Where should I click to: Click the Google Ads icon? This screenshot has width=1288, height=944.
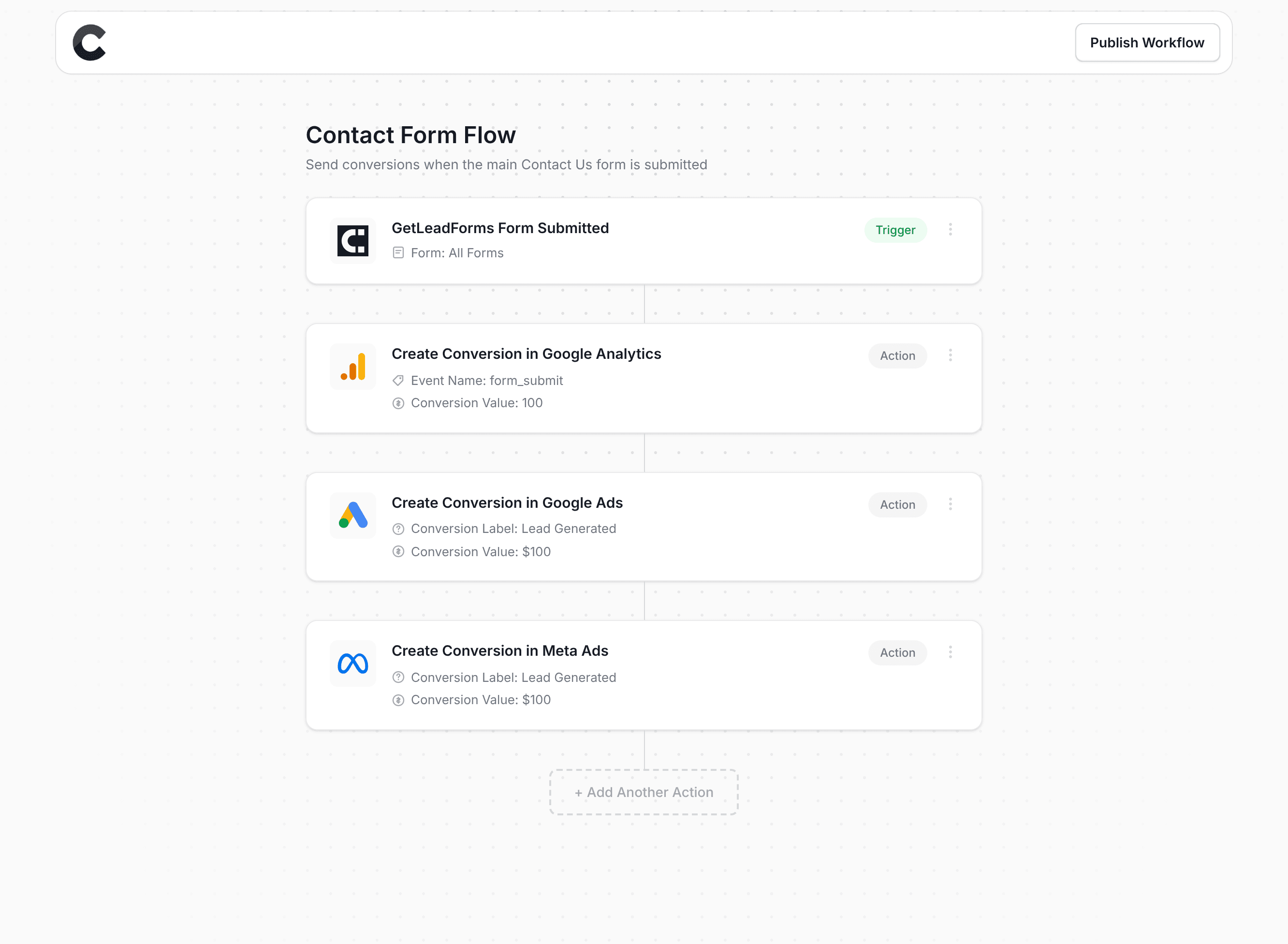coord(352,515)
